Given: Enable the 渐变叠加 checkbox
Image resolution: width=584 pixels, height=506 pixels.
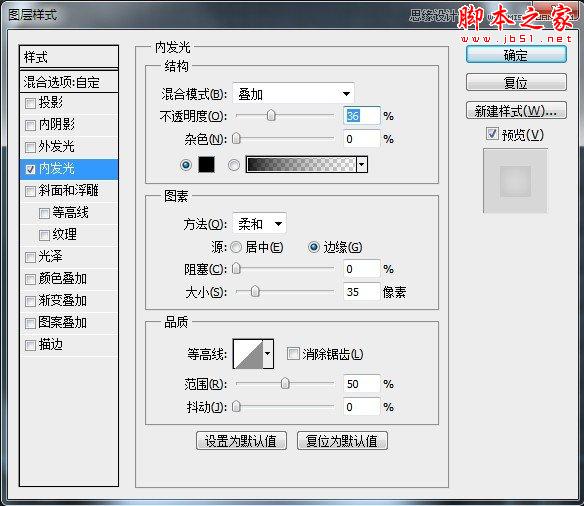Looking at the screenshot, I should 30,301.
